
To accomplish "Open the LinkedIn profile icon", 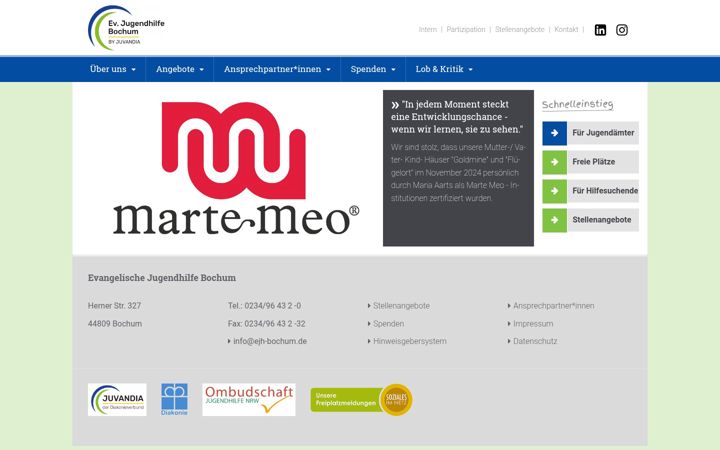I will coord(600,30).
